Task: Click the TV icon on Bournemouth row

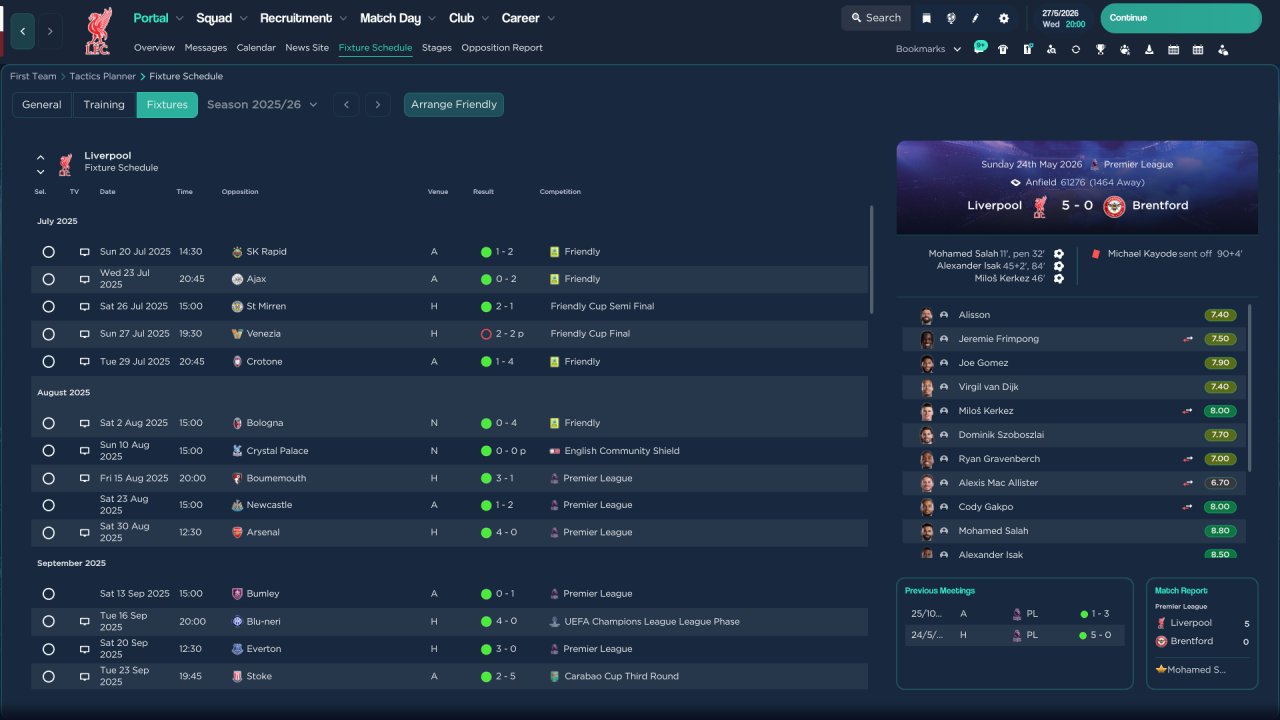Action: (x=85, y=478)
